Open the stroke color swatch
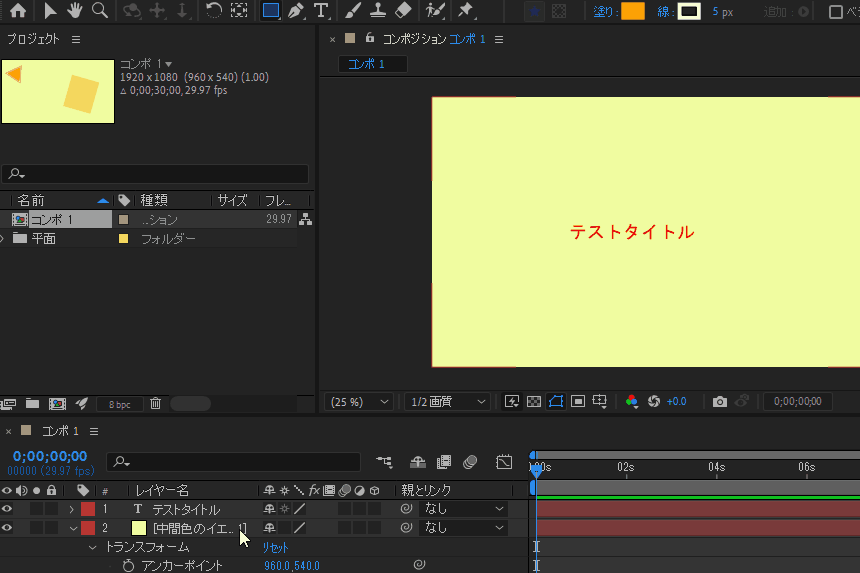The height and width of the screenshot is (573, 860). (689, 12)
